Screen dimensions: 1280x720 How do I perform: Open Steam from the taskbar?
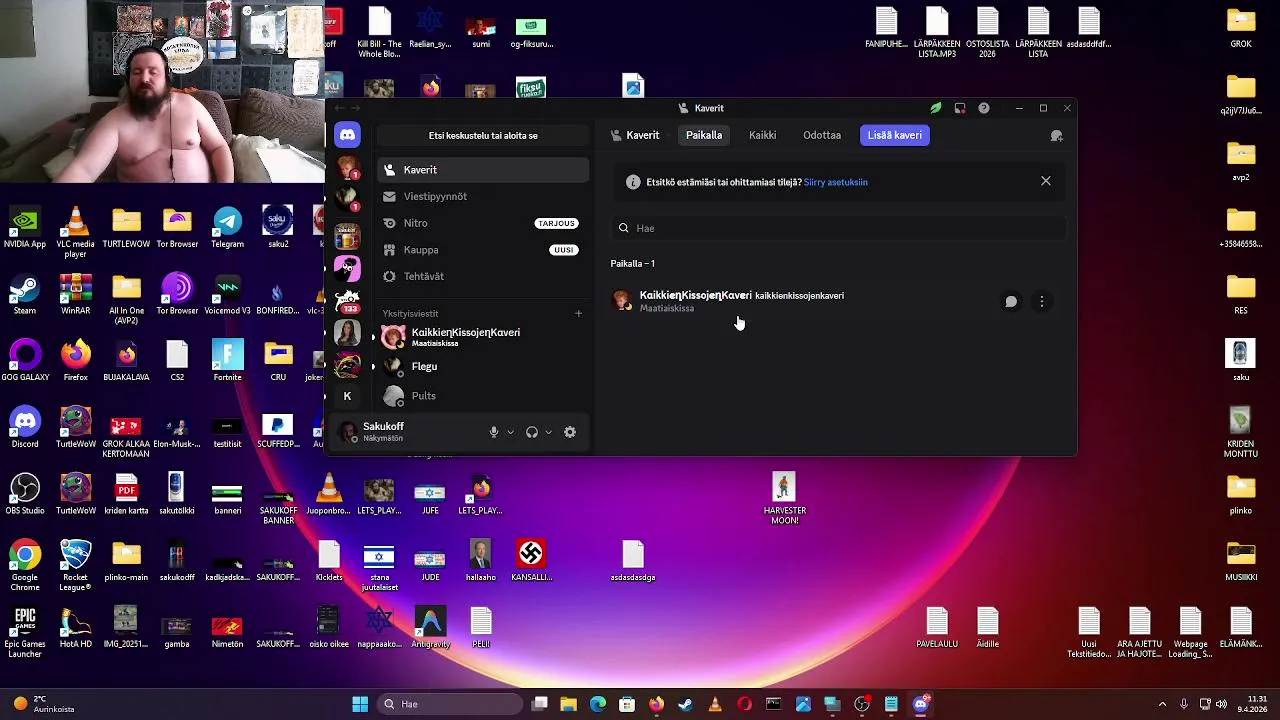(685, 704)
